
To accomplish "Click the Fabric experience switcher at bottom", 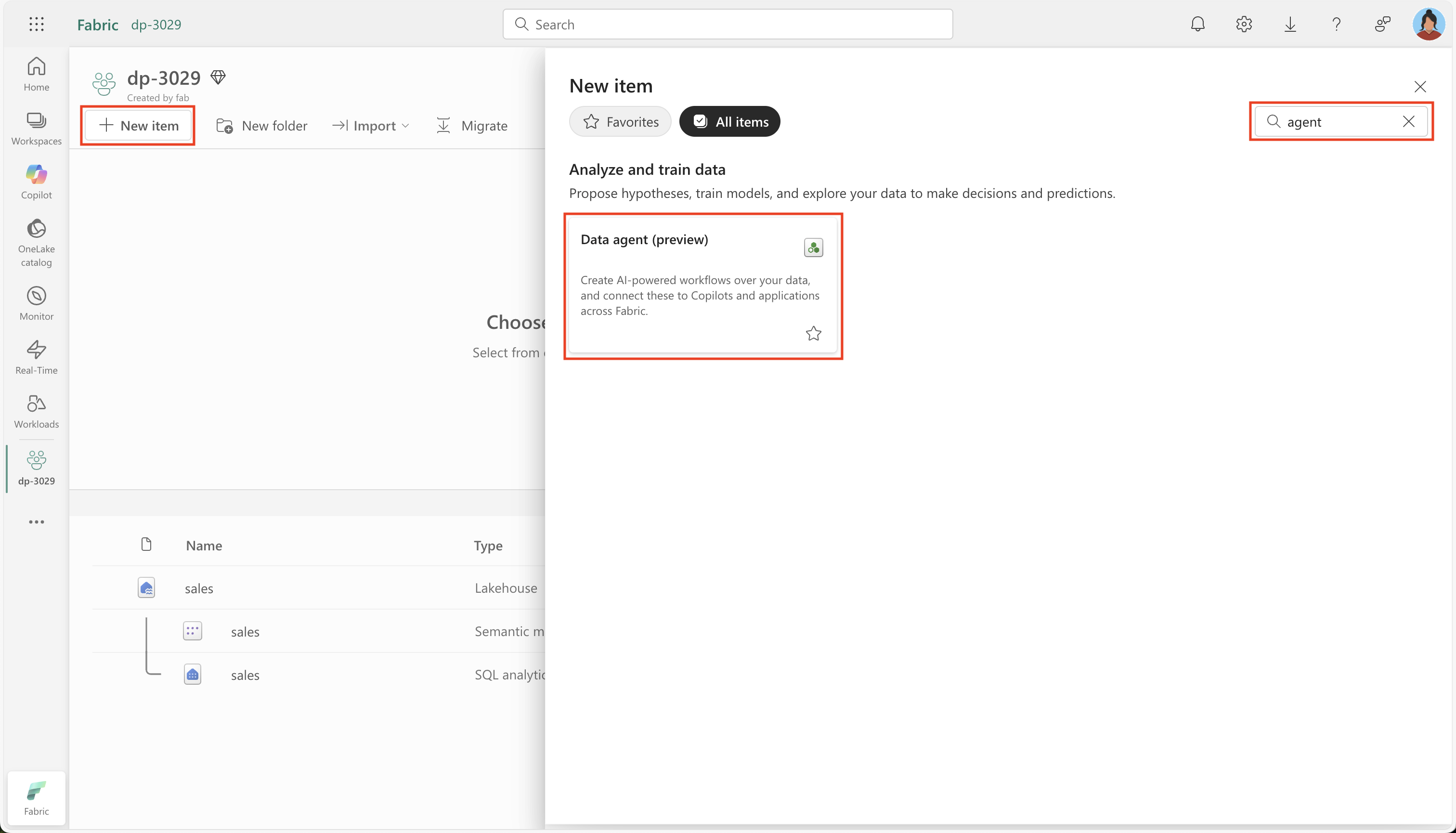I will pos(37,798).
